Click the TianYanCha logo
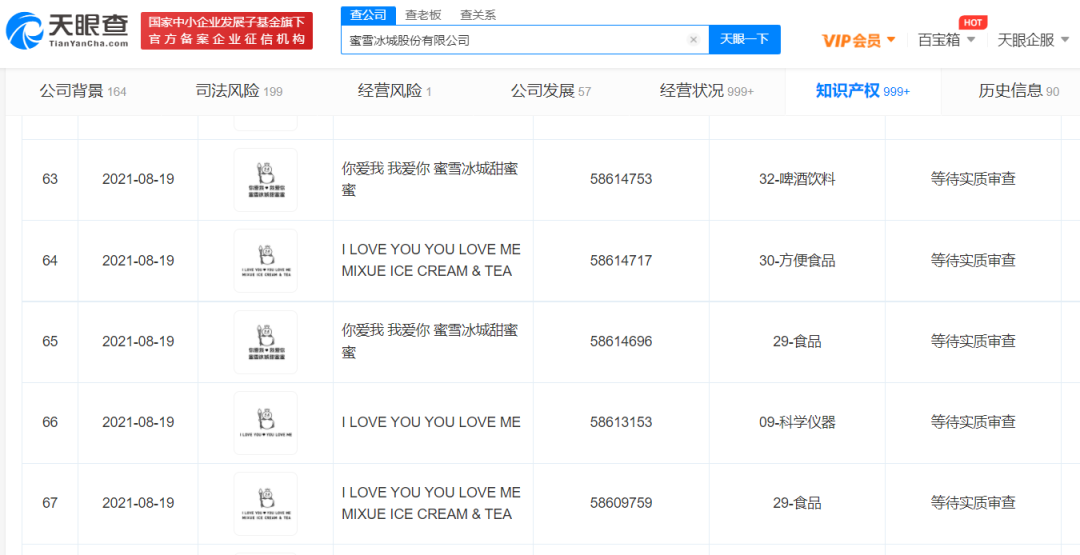The width and height of the screenshot is (1080, 555). (x=68, y=30)
